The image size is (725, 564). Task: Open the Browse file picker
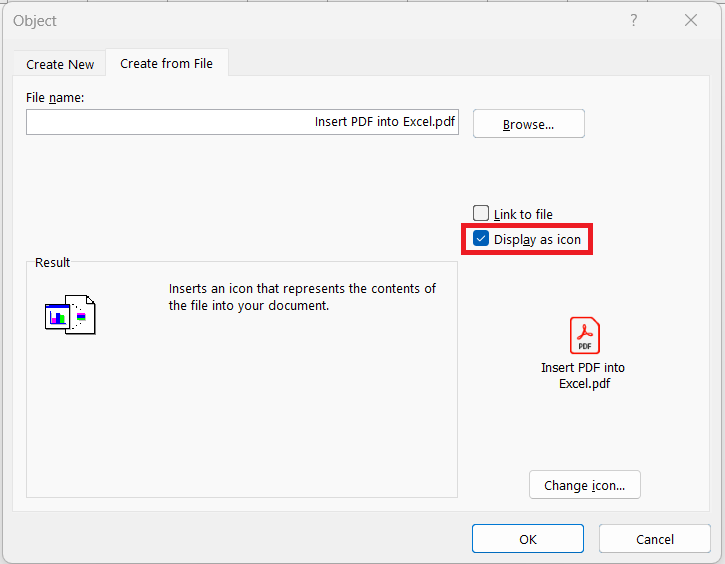pyautogui.click(x=528, y=124)
